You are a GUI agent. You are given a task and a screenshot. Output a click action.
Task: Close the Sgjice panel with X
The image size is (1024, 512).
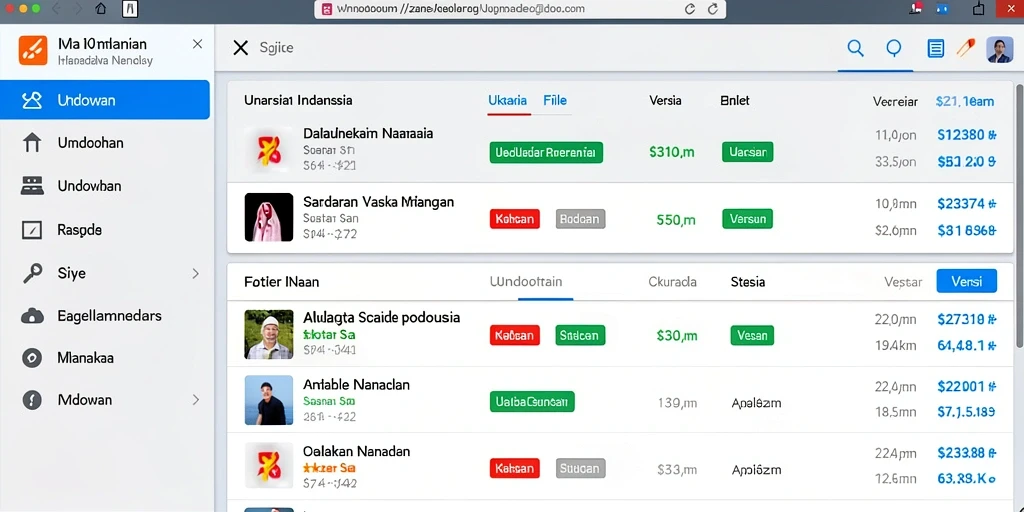click(240, 48)
